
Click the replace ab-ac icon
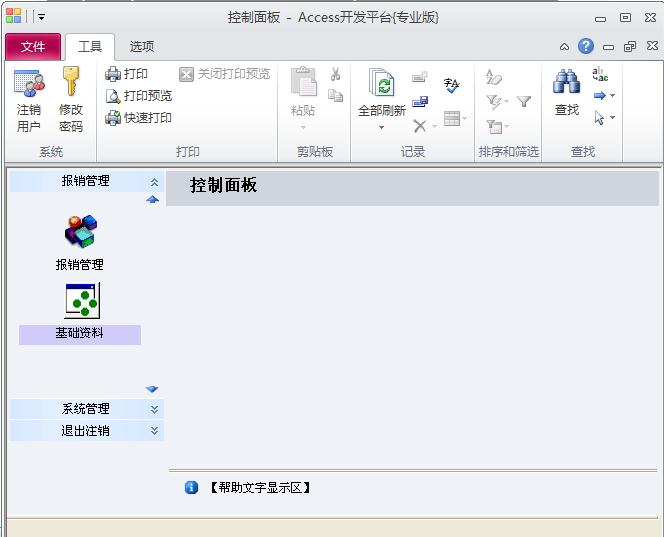click(x=600, y=74)
